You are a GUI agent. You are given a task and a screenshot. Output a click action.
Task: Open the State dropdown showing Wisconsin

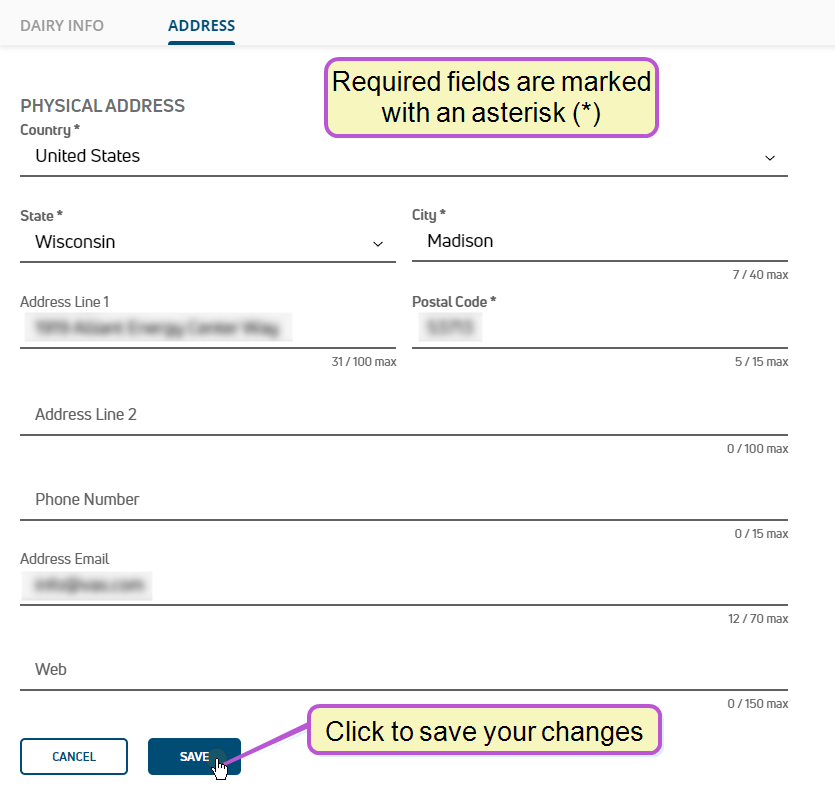[x=208, y=242]
